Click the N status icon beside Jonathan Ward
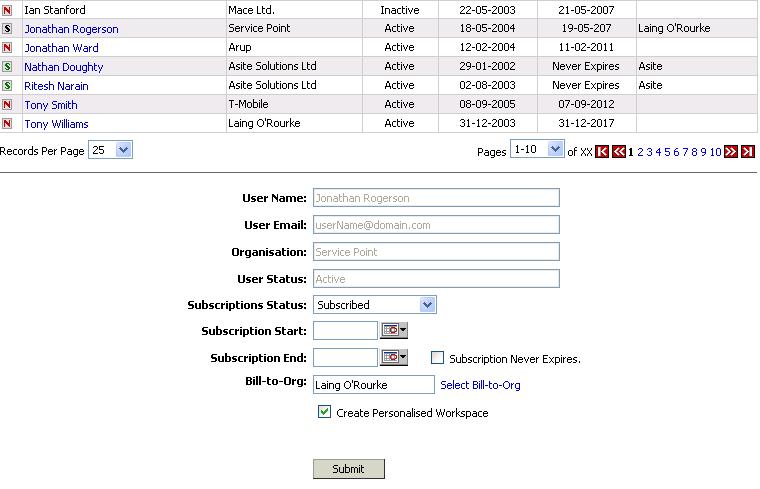 tap(7, 47)
